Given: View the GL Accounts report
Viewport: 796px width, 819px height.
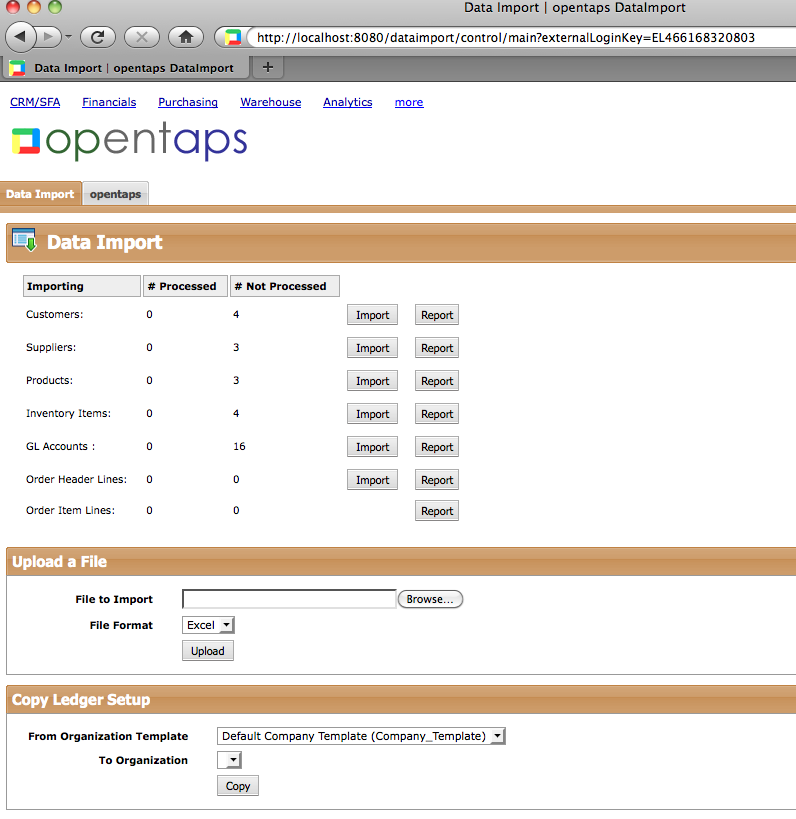Looking at the screenshot, I should (x=437, y=447).
